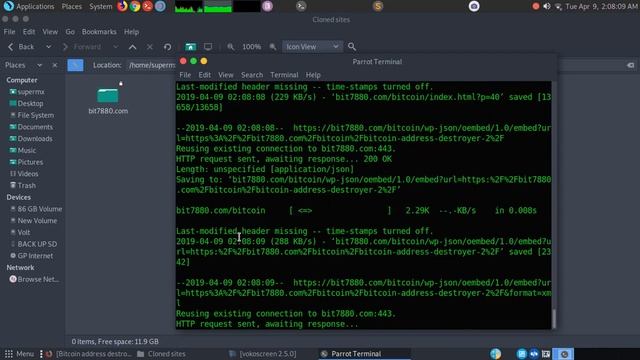Image resolution: width=640 pixels, height=360 pixels.
Task: Open the red terminal launcher icon
Action: pos(147,6)
